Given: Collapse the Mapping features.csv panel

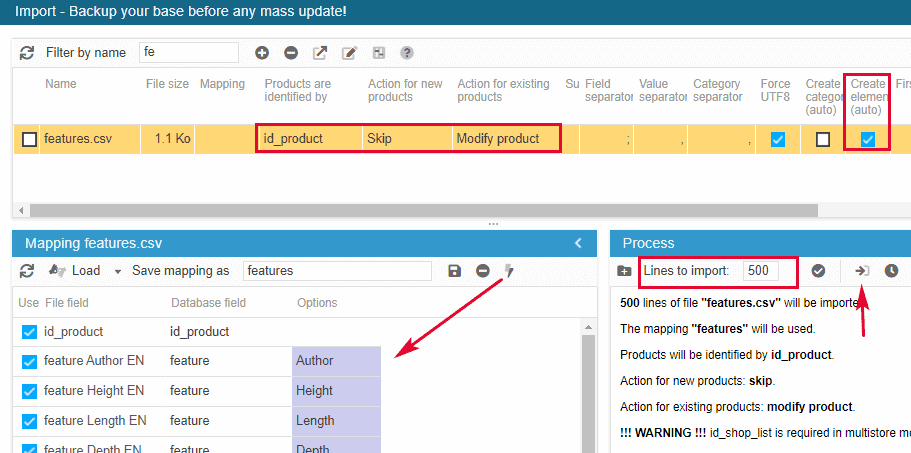Looking at the screenshot, I should coord(578,243).
